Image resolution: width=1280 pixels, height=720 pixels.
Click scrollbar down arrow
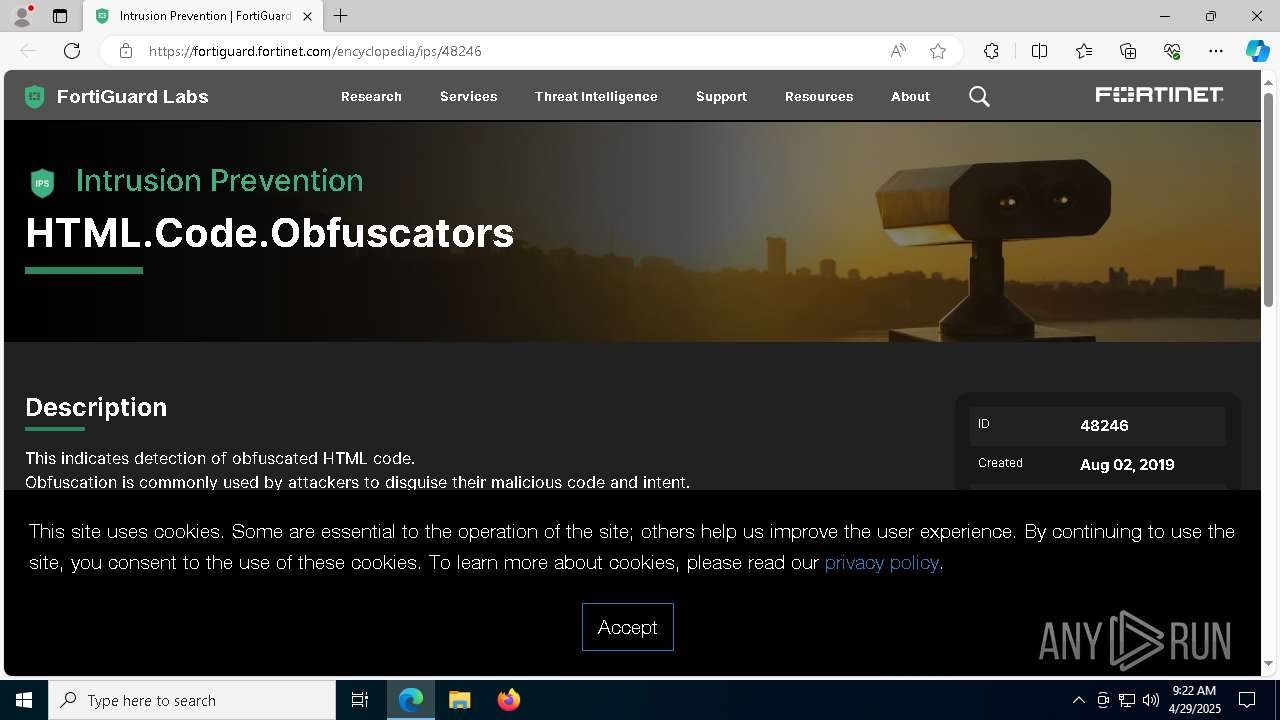(x=1269, y=663)
